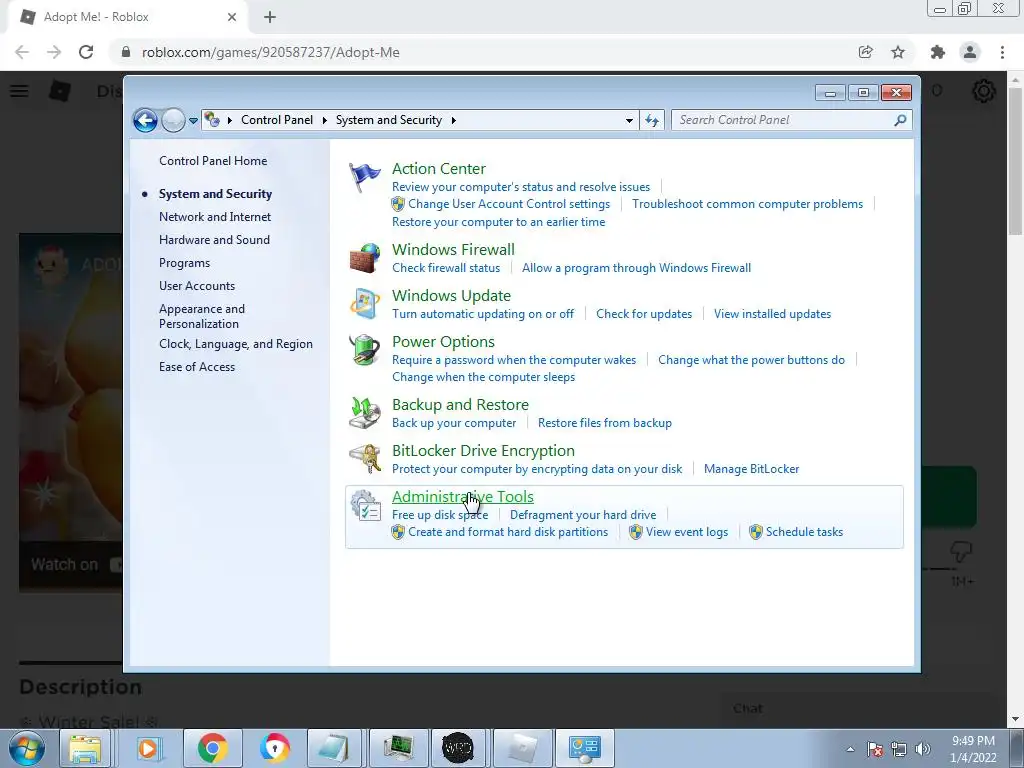Click the magnifier in Search Control Panel
Screen dimensions: 1024x768
[900, 120]
